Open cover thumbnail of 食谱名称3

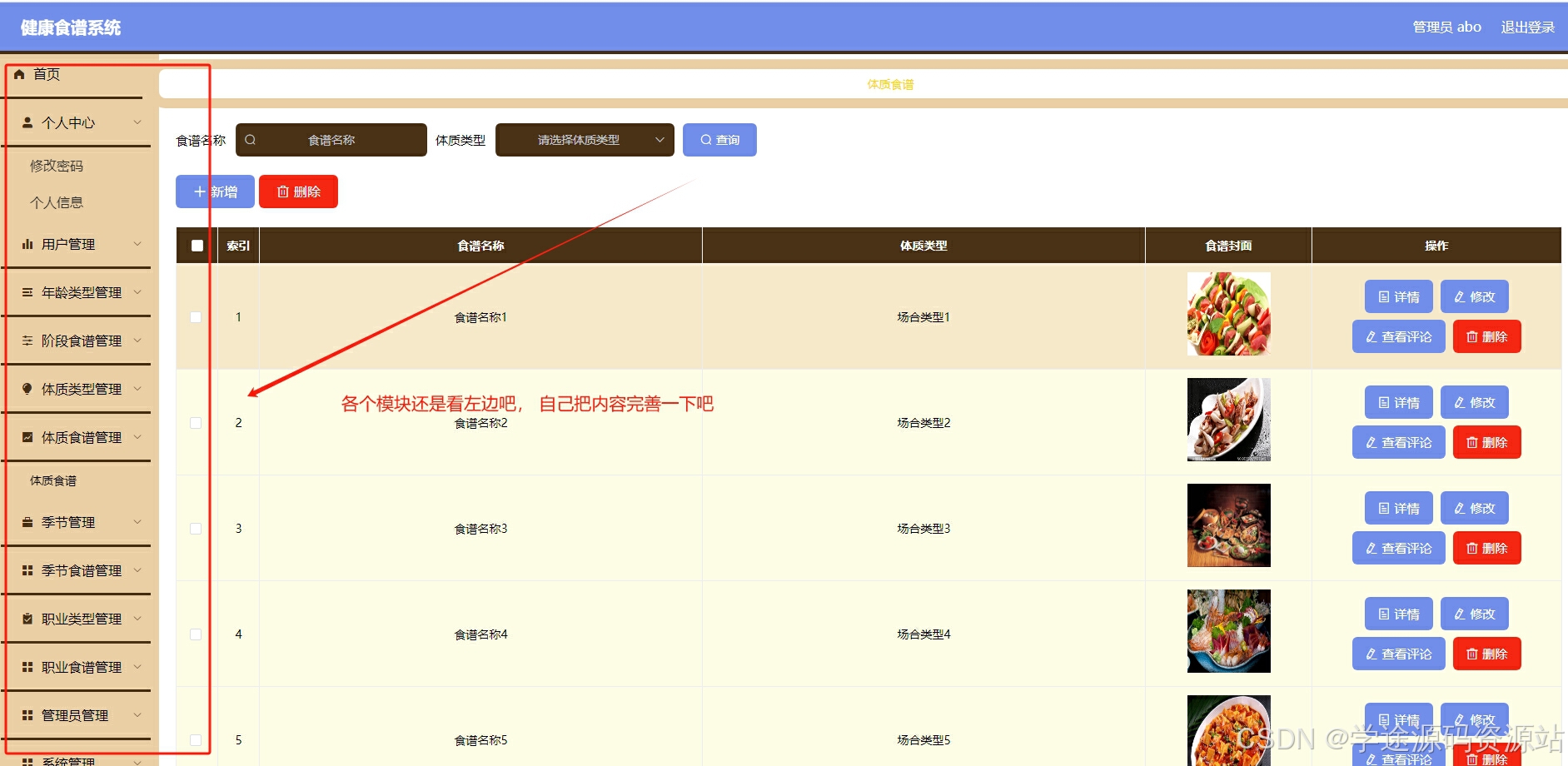click(1228, 525)
